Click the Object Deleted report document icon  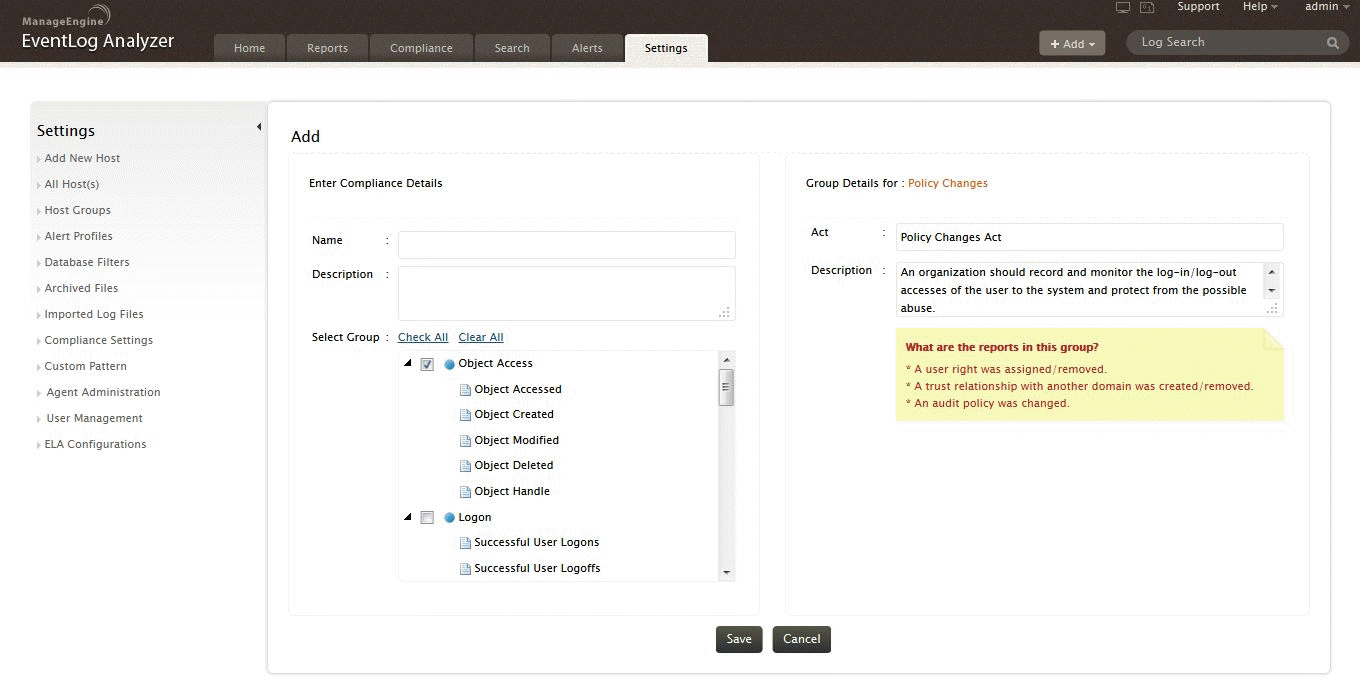465,466
